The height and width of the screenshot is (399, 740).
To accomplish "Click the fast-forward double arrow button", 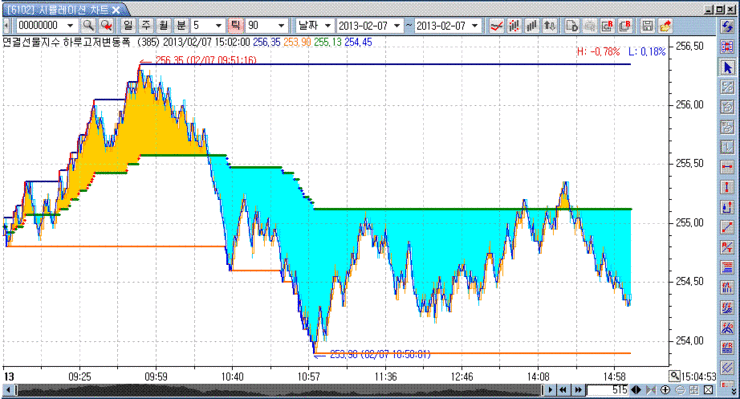I will (x=578, y=390).
